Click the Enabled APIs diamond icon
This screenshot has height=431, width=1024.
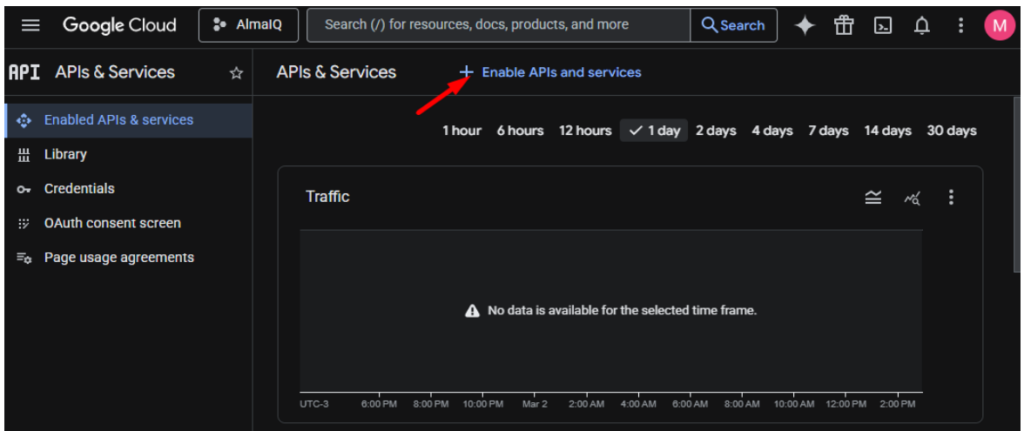tap(24, 121)
